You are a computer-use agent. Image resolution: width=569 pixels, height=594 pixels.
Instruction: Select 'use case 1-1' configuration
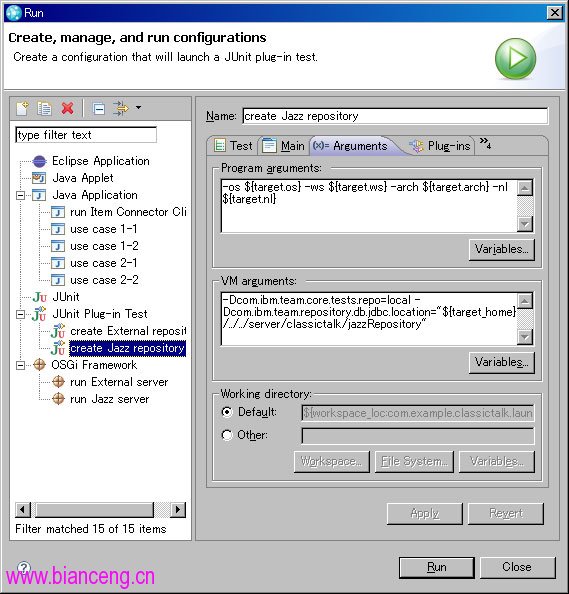coord(103,229)
